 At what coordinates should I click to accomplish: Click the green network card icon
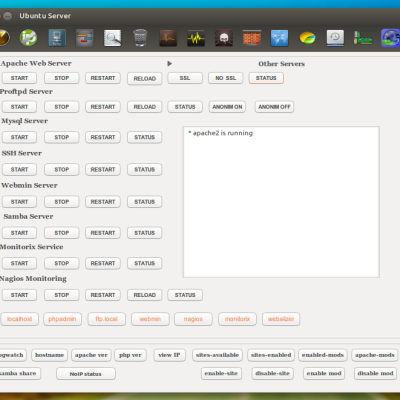click(363, 38)
